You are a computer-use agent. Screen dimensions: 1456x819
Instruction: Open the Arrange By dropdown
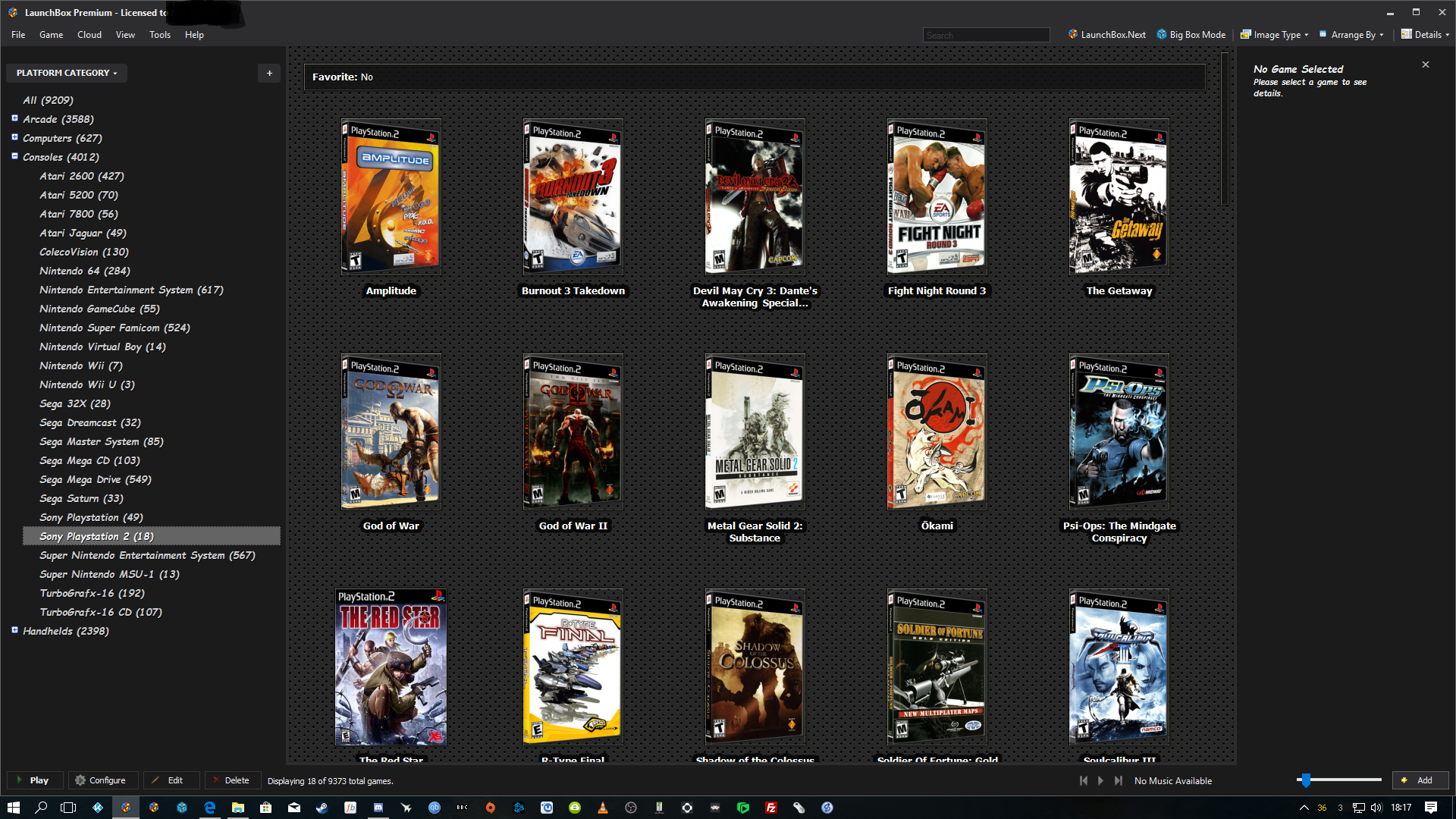point(1351,35)
